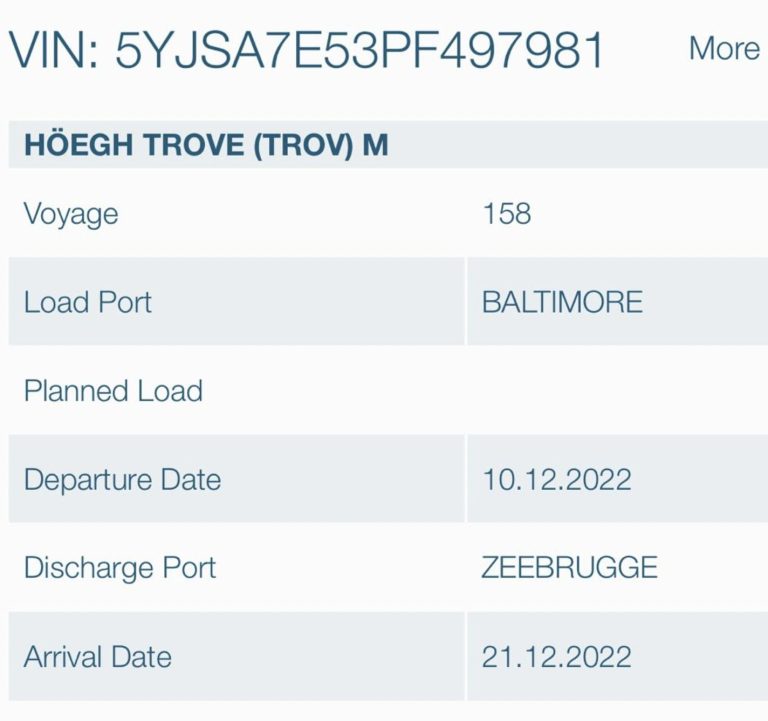768x721 pixels.
Task: Select the Load Port label
Action: coord(88,302)
